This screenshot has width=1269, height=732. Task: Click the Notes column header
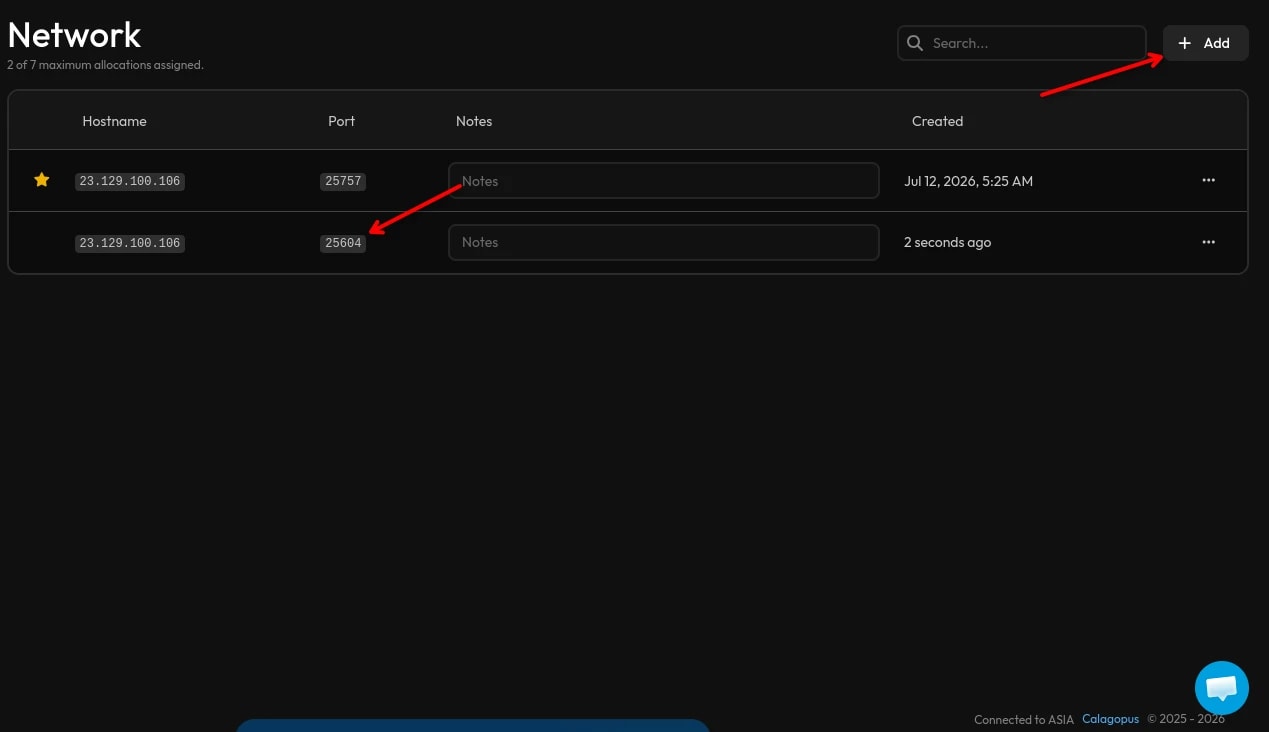pos(474,121)
